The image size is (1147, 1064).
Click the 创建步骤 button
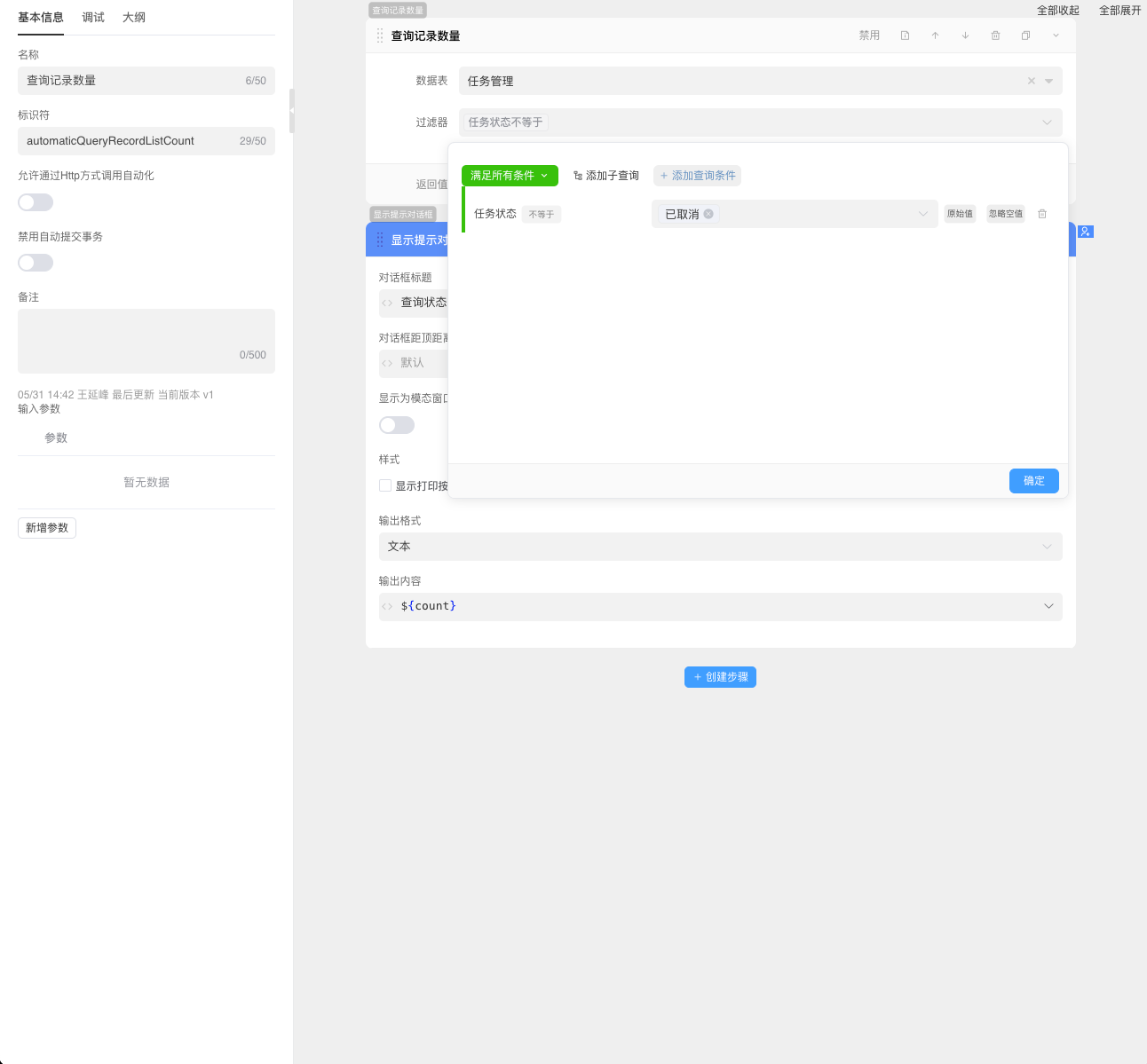[x=720, y=677]
